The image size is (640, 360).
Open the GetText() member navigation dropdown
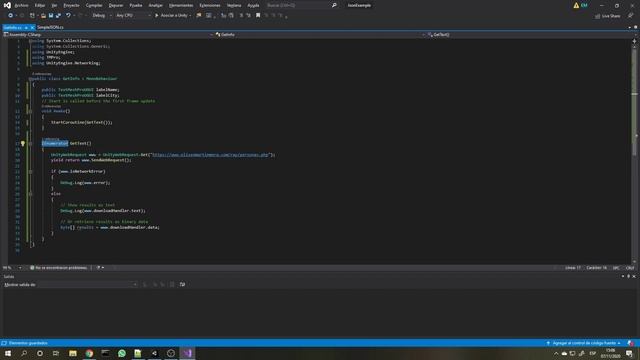coord(531,35)
